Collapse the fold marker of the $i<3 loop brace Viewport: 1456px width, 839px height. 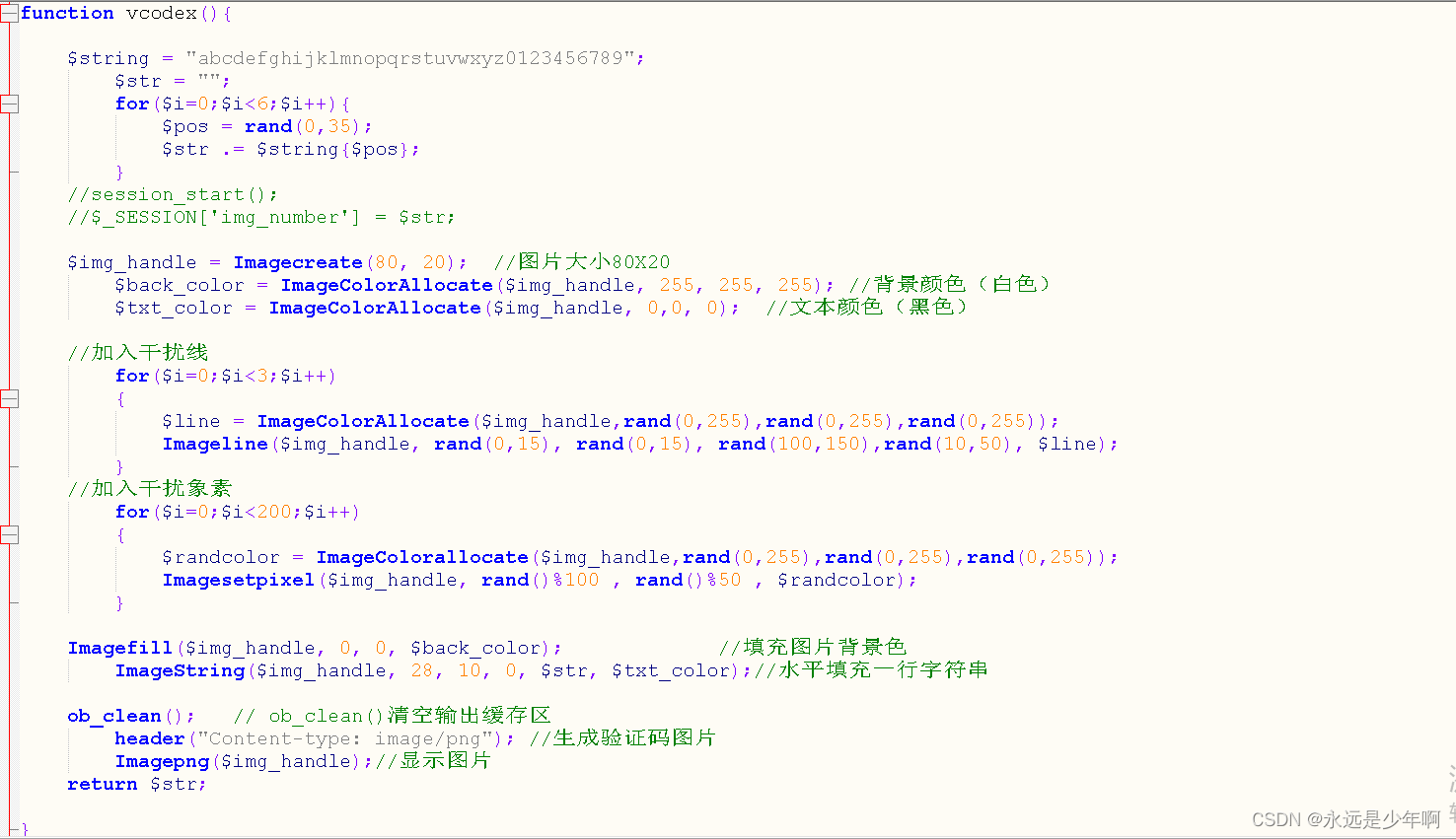9,398
